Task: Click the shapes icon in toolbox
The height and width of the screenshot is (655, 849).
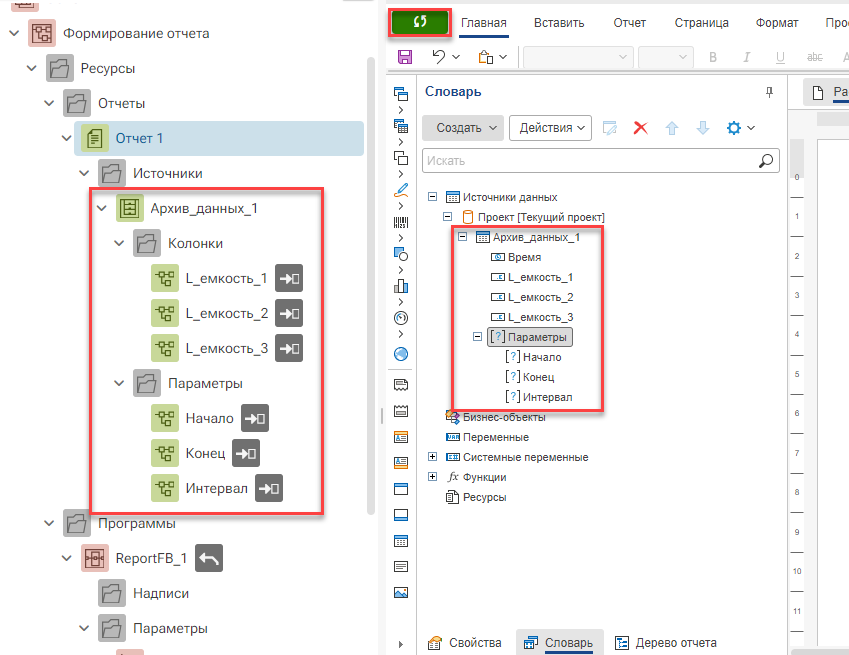Action: [x=401, y=254]
